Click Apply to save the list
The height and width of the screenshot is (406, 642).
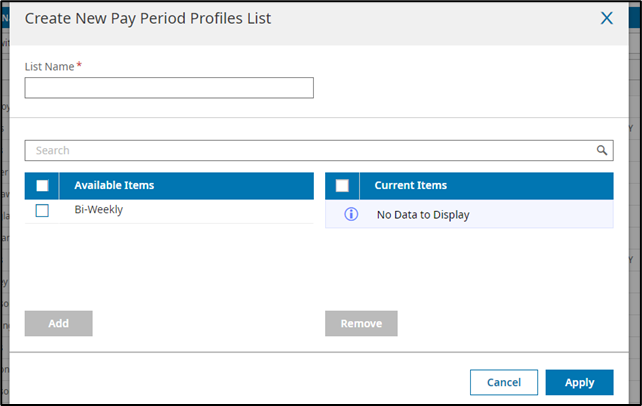tap(579, 382)
